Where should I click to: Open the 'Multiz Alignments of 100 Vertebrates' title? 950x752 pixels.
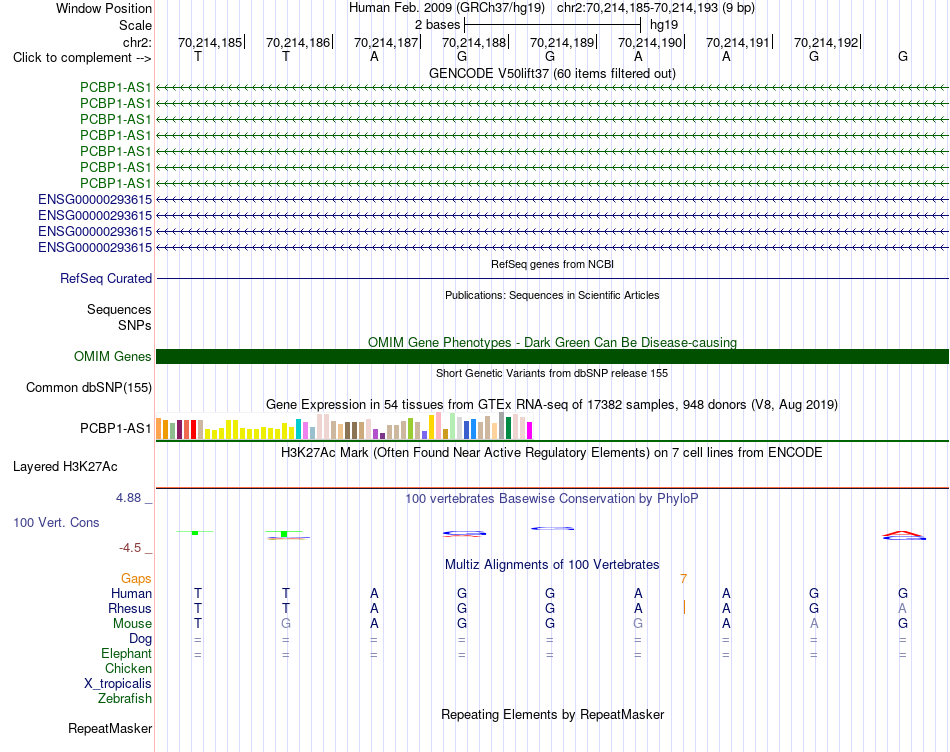tap(552, 565)
